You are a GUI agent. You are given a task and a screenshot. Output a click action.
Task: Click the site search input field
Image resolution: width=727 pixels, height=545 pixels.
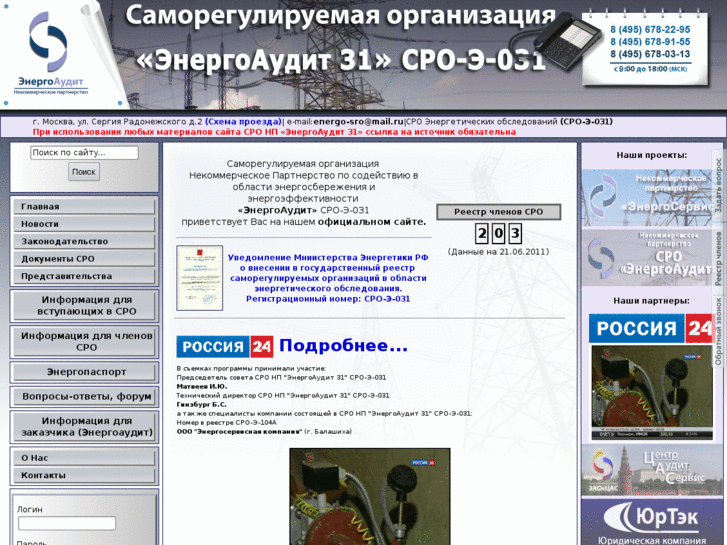click(x=84, y=153)
